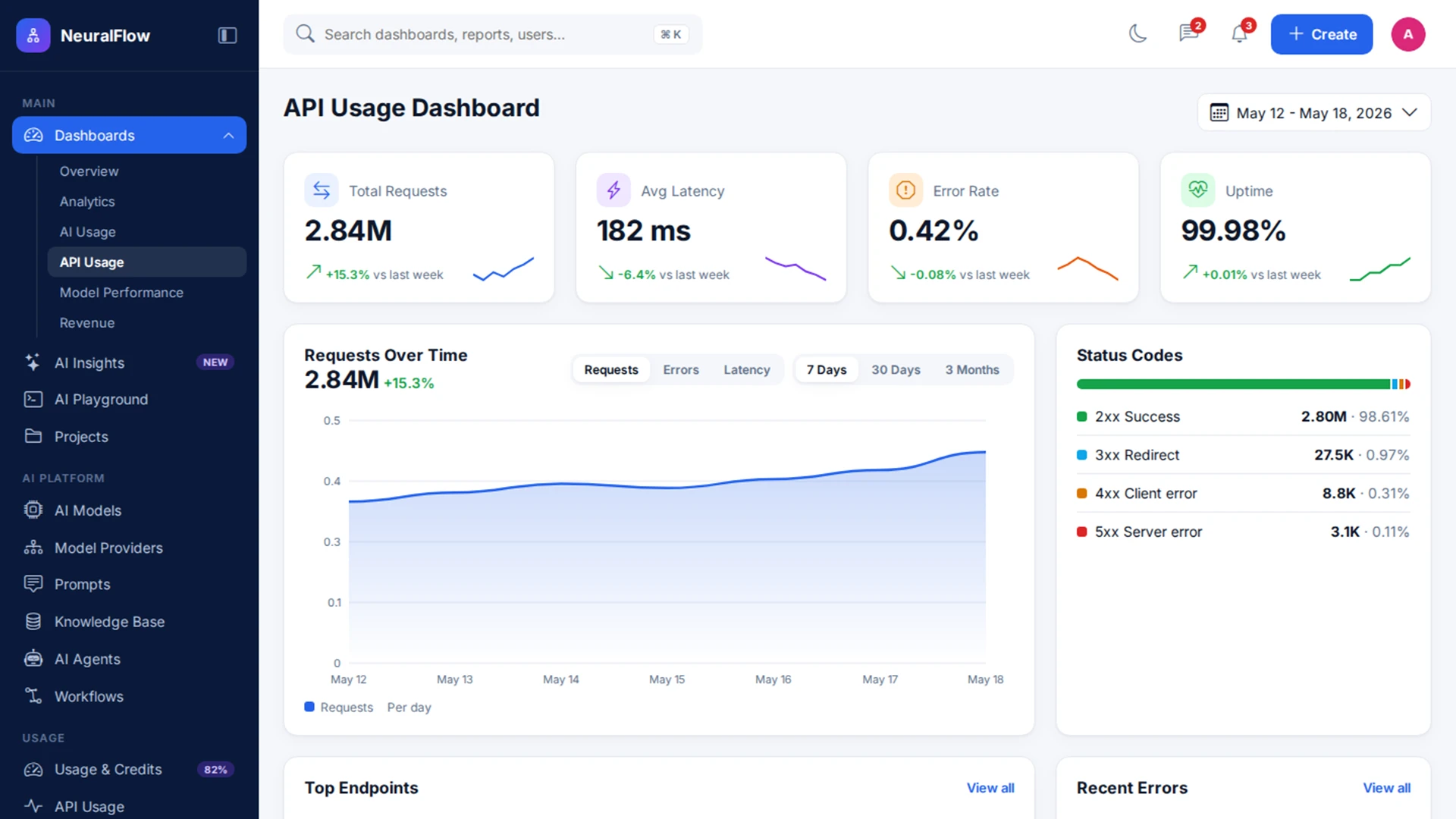1456x819 pixels.
Task: Open the May 12 - May 18 date range dropdown
Action: (1313, 113)
